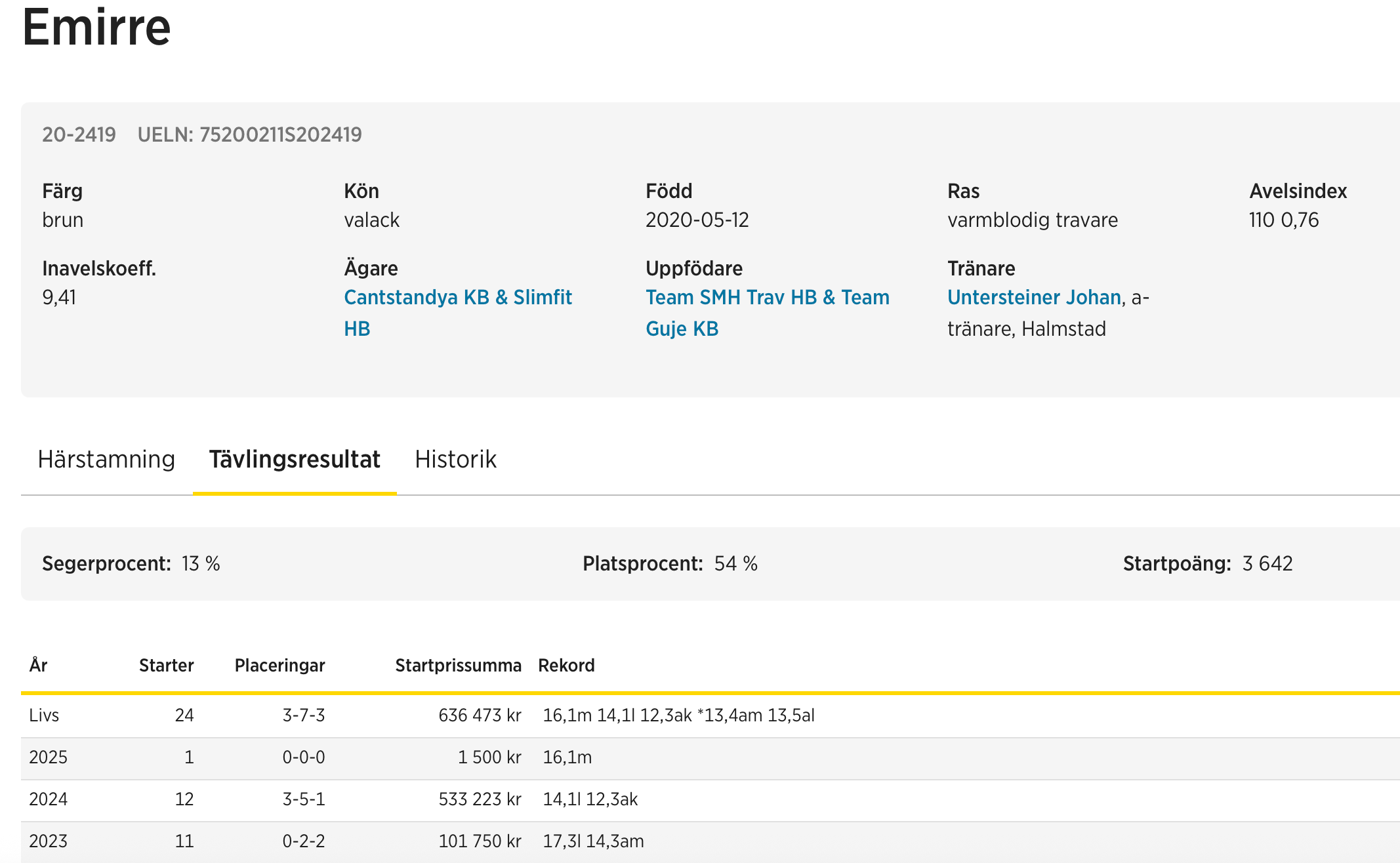
Task: Click the Startpoäng value 3 642
Action: (1267, 564)
